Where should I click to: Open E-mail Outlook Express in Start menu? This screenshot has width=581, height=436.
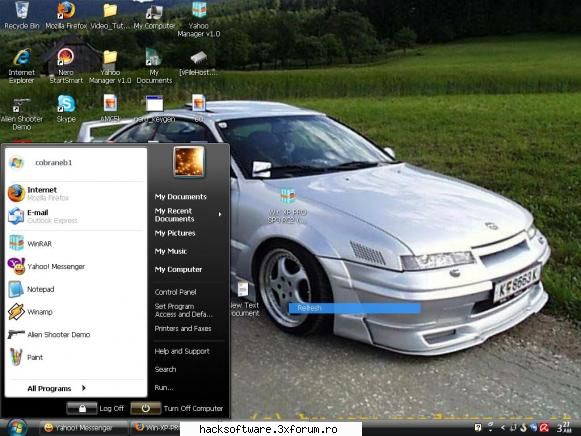pos(76,216)
